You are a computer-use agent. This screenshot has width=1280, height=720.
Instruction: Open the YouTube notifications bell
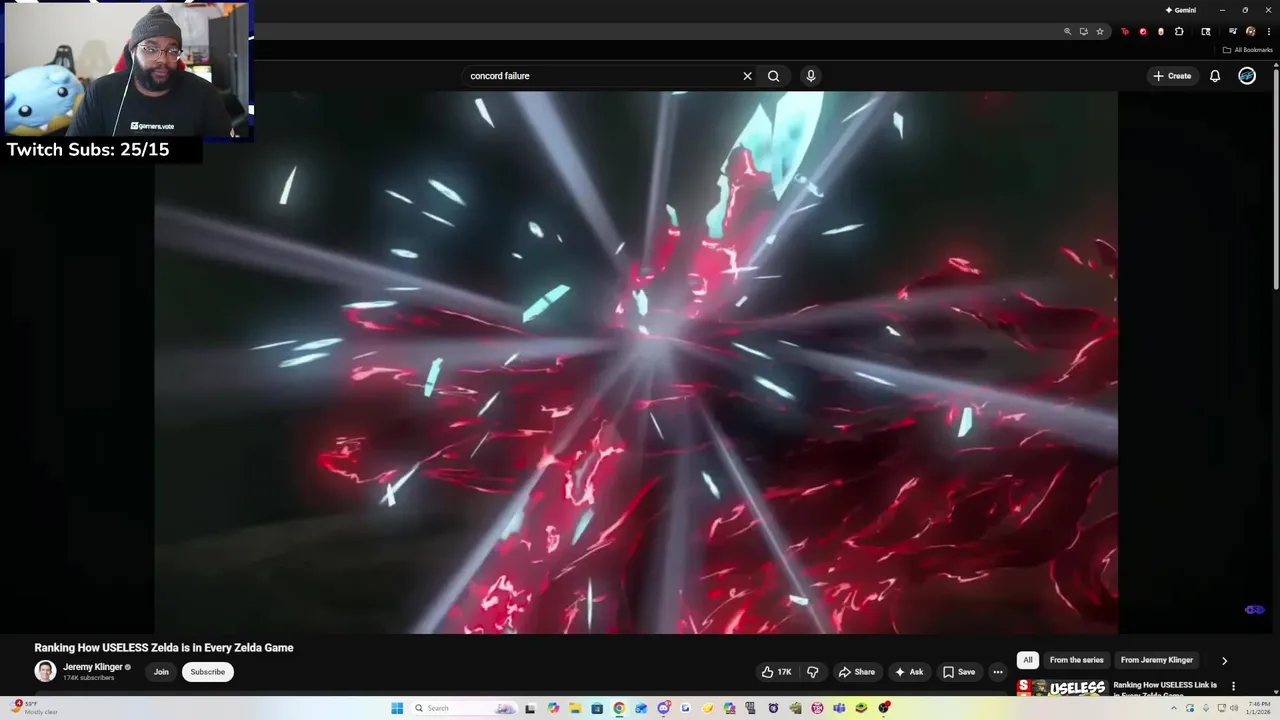click(x=1215, y=76)
